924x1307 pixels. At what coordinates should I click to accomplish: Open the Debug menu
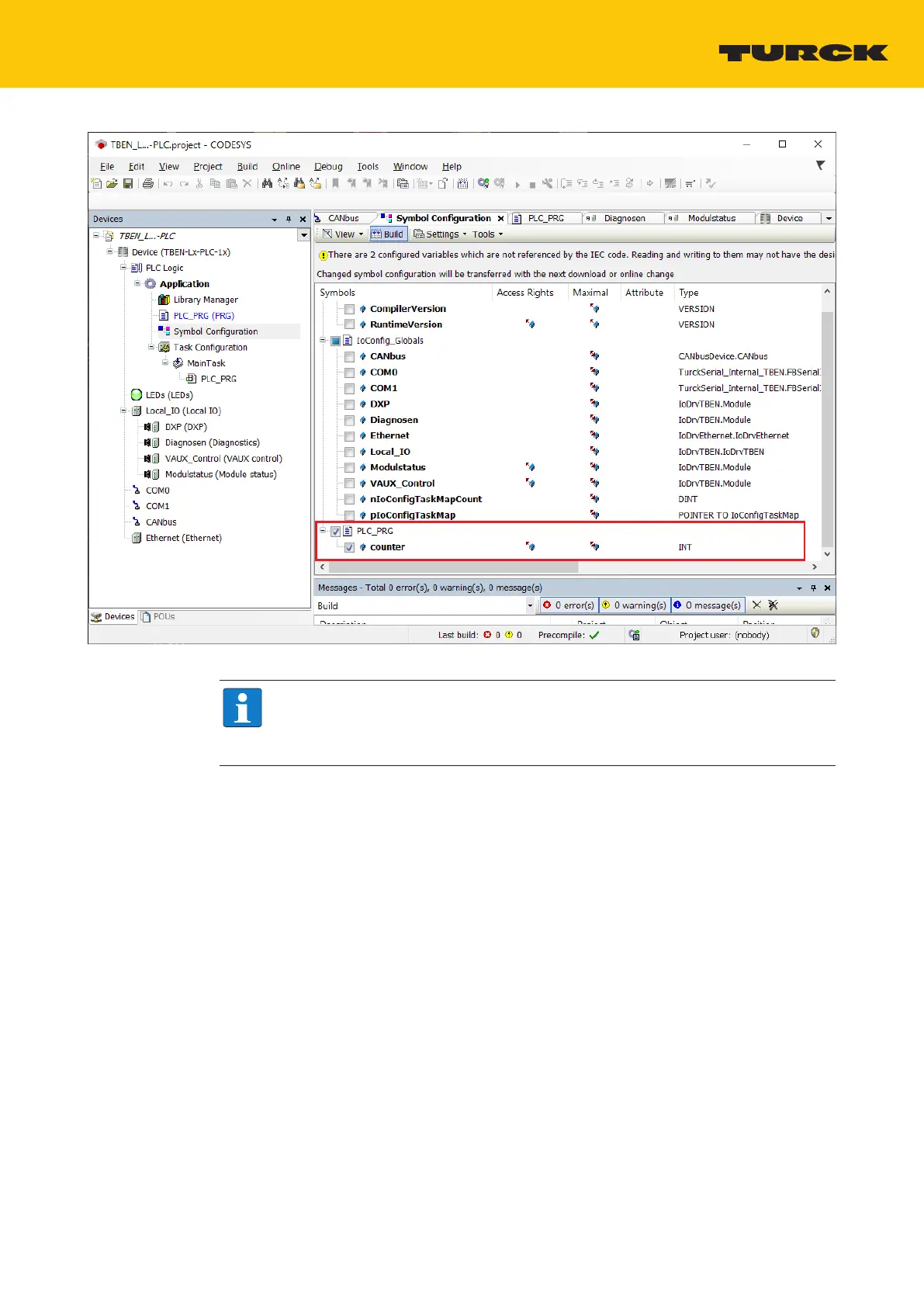328,166
